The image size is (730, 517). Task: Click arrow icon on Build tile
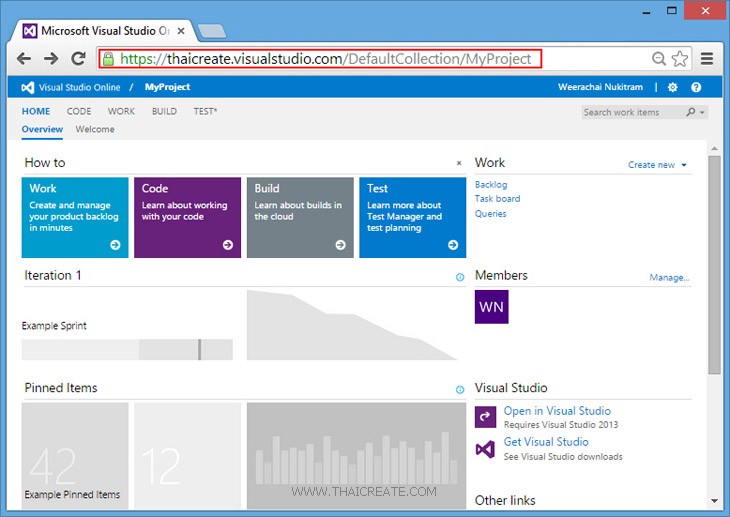tap(340, 245)
